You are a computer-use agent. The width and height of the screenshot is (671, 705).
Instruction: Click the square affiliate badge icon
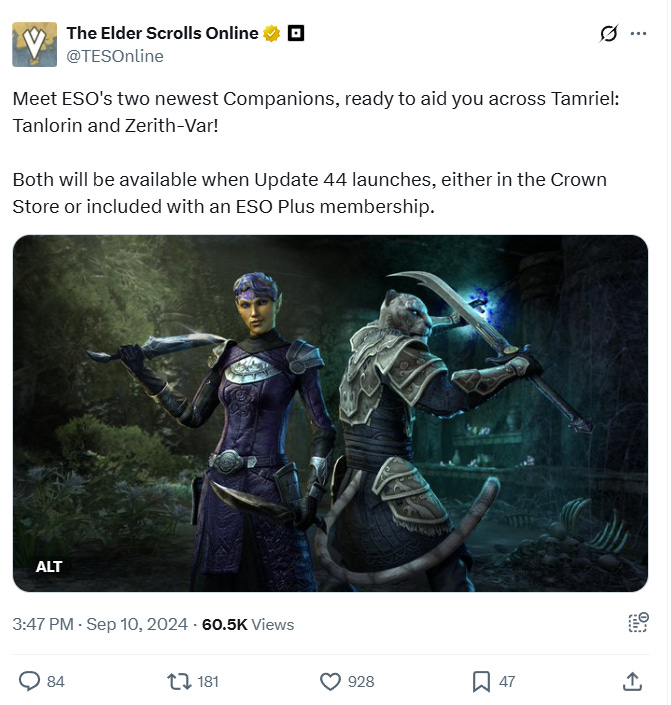(295, 33)
